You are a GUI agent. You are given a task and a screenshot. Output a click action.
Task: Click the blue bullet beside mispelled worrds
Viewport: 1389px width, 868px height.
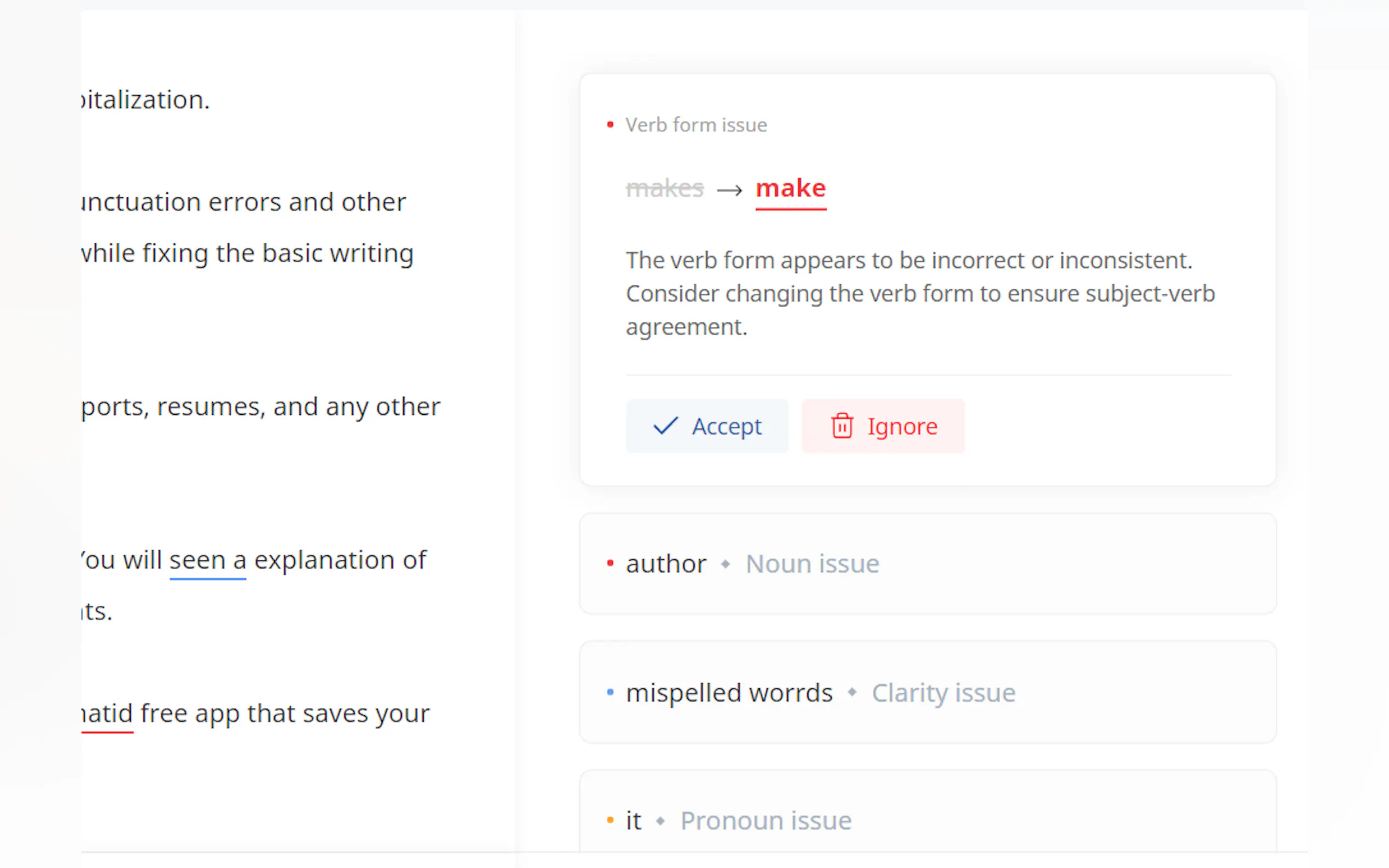610,693
